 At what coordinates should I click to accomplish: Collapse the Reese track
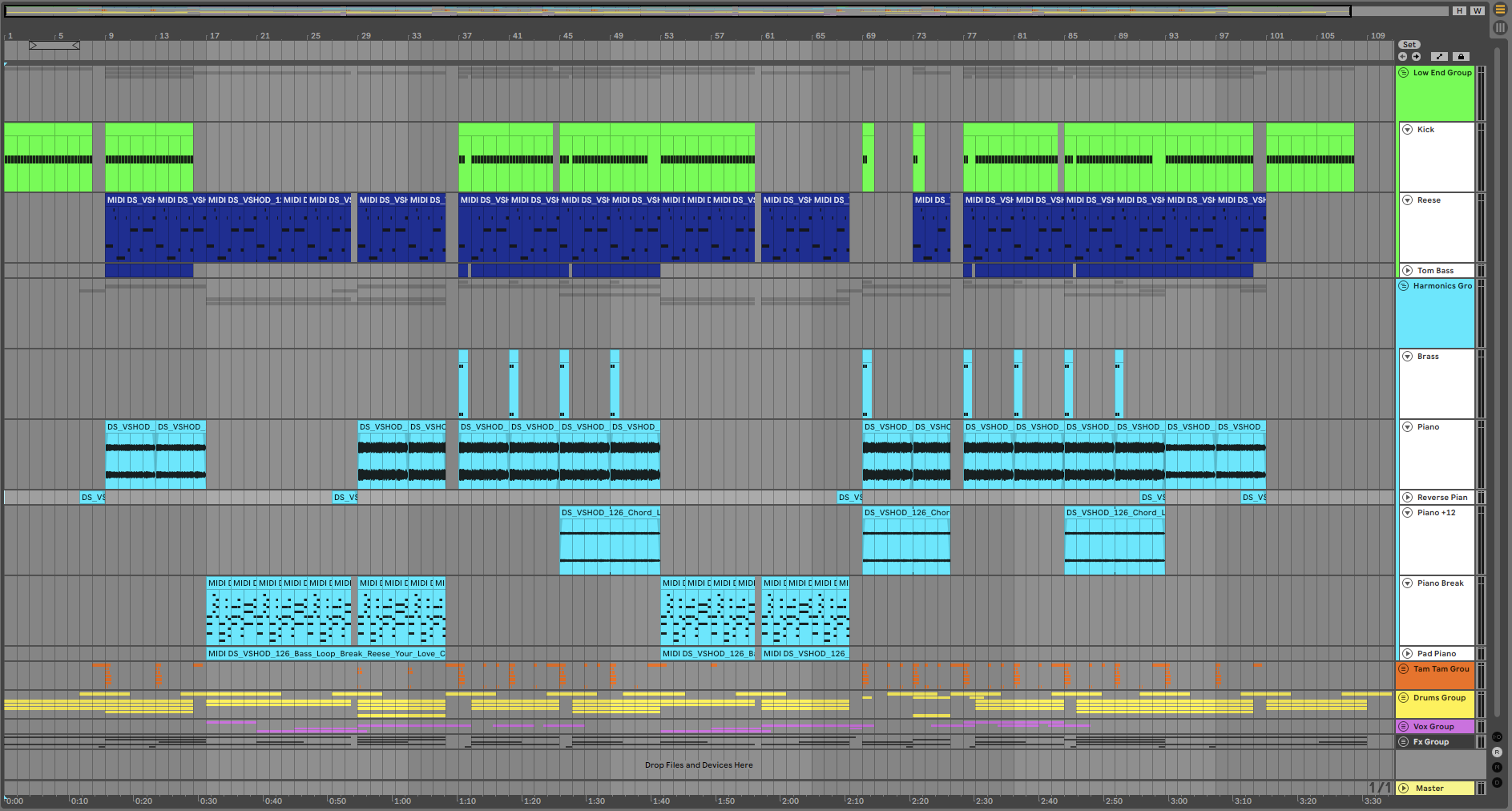click(1408, 200)
